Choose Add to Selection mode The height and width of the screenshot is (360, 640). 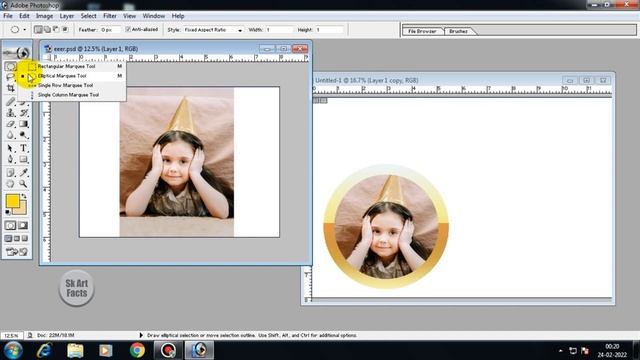tap(47, 30)
